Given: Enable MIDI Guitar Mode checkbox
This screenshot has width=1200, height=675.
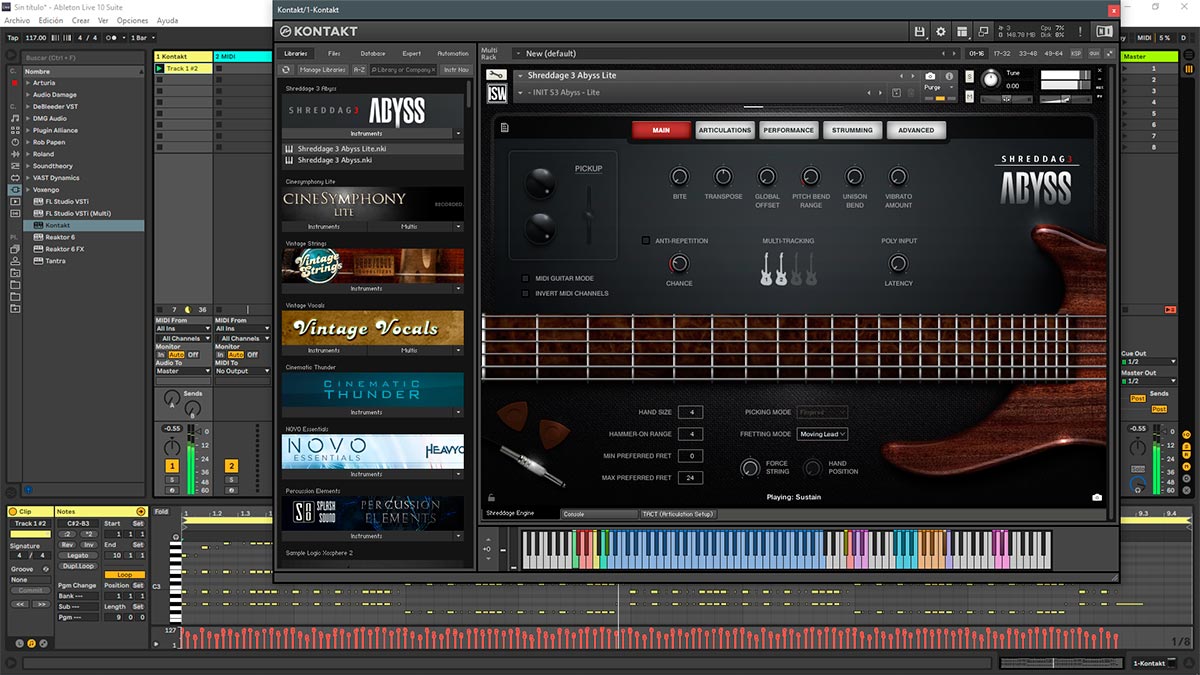Looking at the screenshot, I should pos(526,278).
